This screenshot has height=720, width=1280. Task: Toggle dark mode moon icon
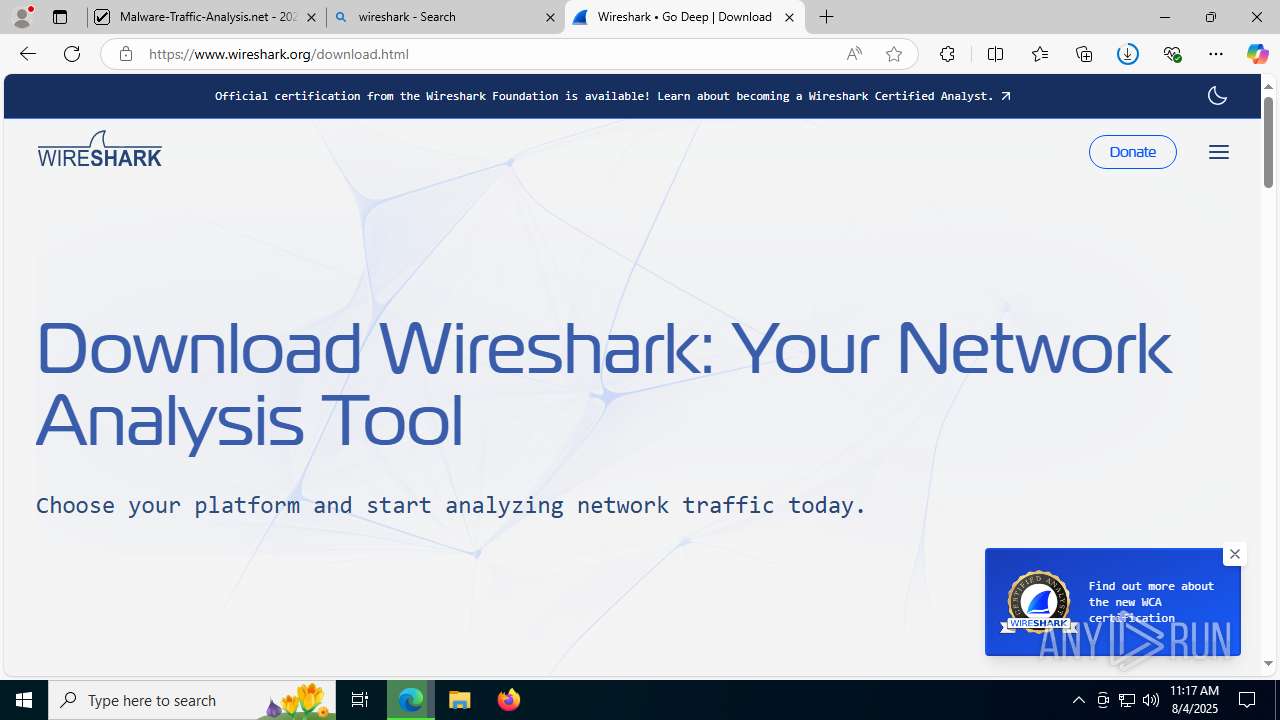tap(1217, 96)
